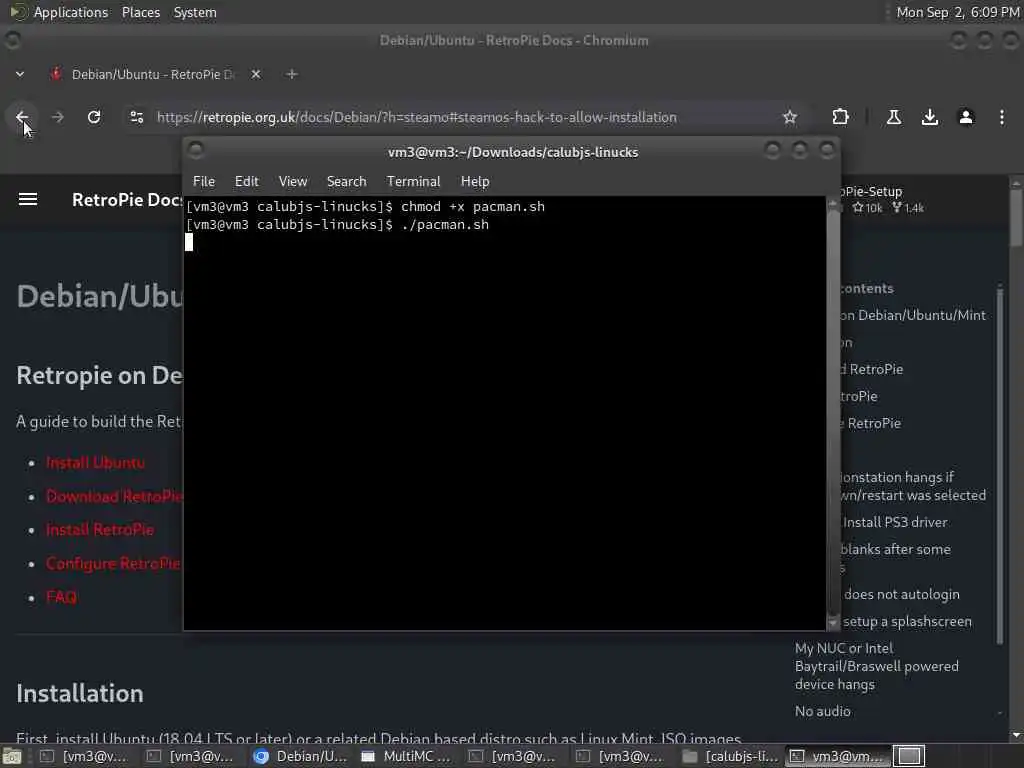Open Chromium three-dot menu

coord(1002,117)
